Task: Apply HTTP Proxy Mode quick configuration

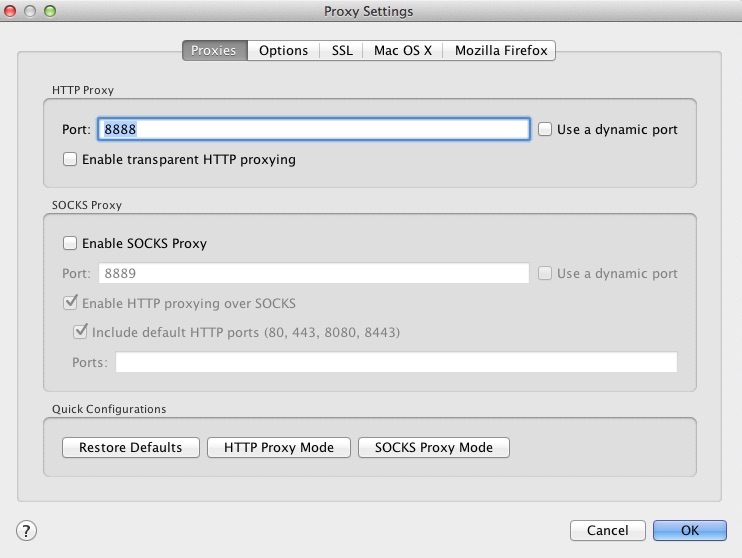Action: 279,447
